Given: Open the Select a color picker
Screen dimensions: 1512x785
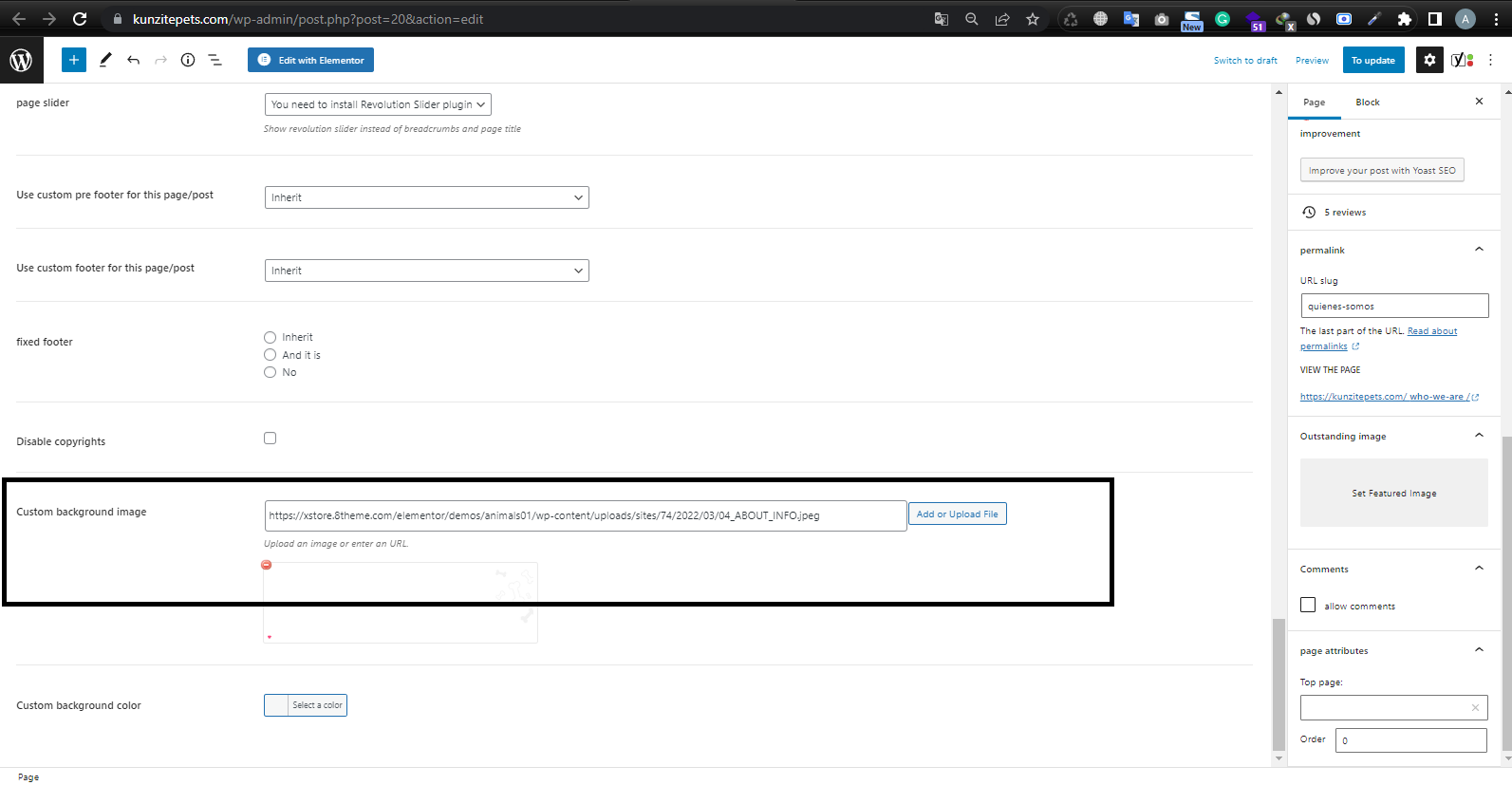Looking at the screenshot, I should pyautogui.click(x=306, y=705).
